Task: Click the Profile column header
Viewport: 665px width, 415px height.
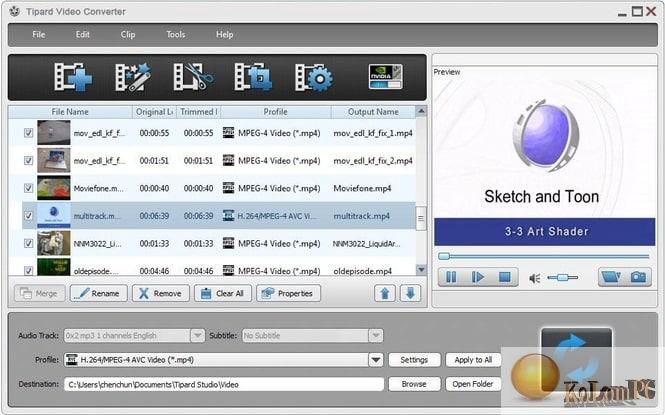Action: 276,112
